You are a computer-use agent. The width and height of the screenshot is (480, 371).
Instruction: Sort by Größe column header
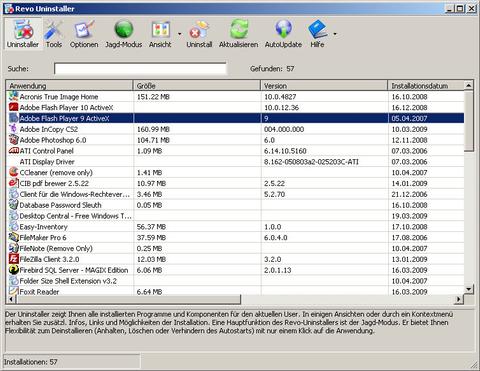click(x=197, y=86)
